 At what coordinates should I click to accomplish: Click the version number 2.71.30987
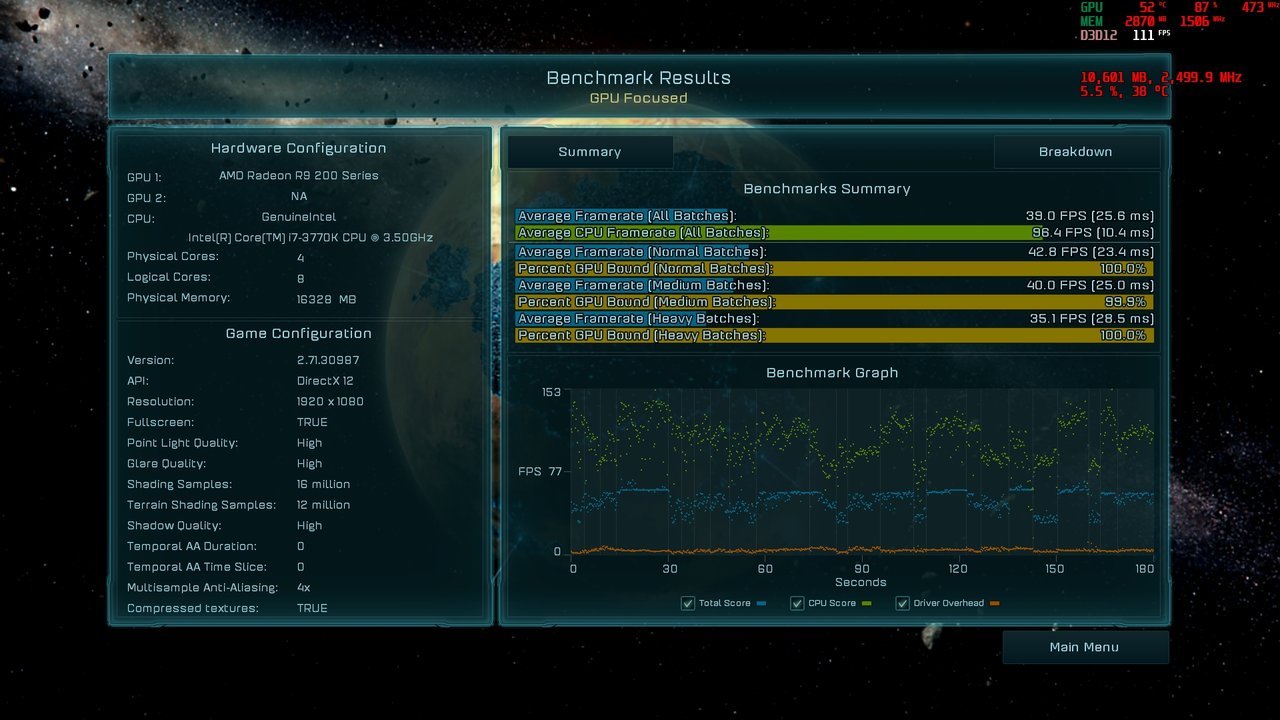click(328, 360)
